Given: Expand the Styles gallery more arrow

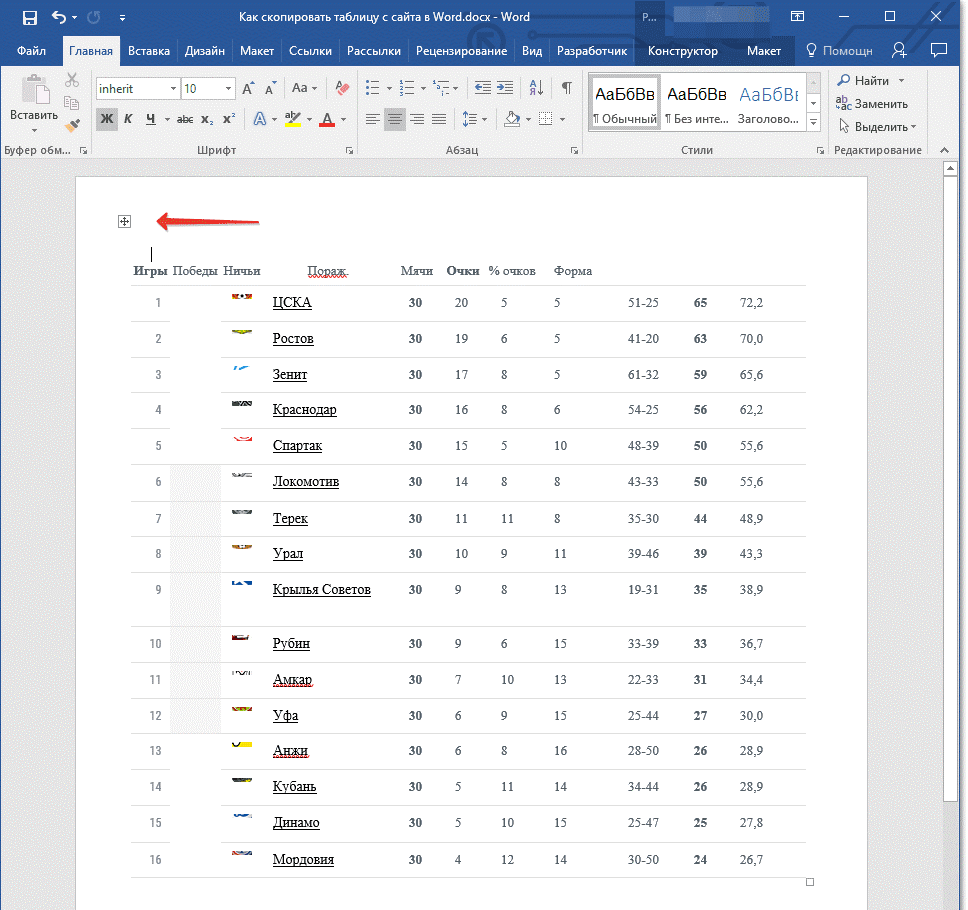Looking at the screenshot, I should (814, 122).
